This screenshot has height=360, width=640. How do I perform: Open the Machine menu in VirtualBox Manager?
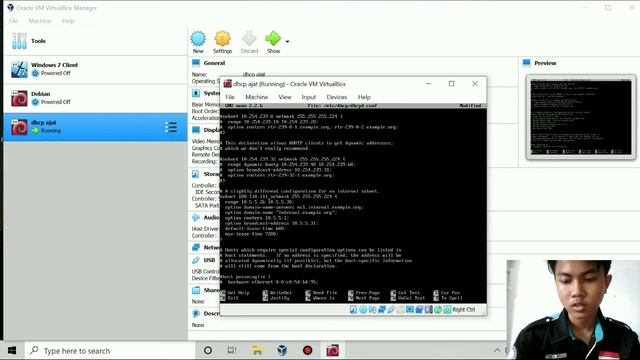40,21
